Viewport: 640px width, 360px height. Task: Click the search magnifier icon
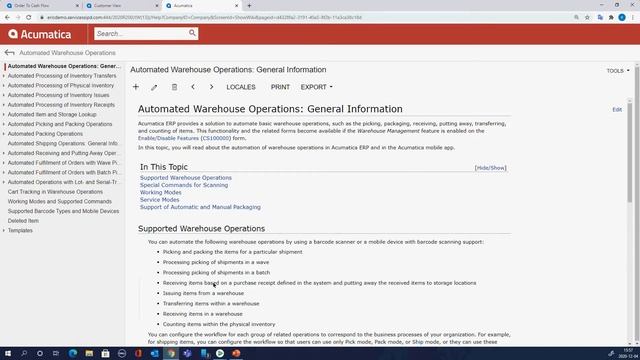192,33
